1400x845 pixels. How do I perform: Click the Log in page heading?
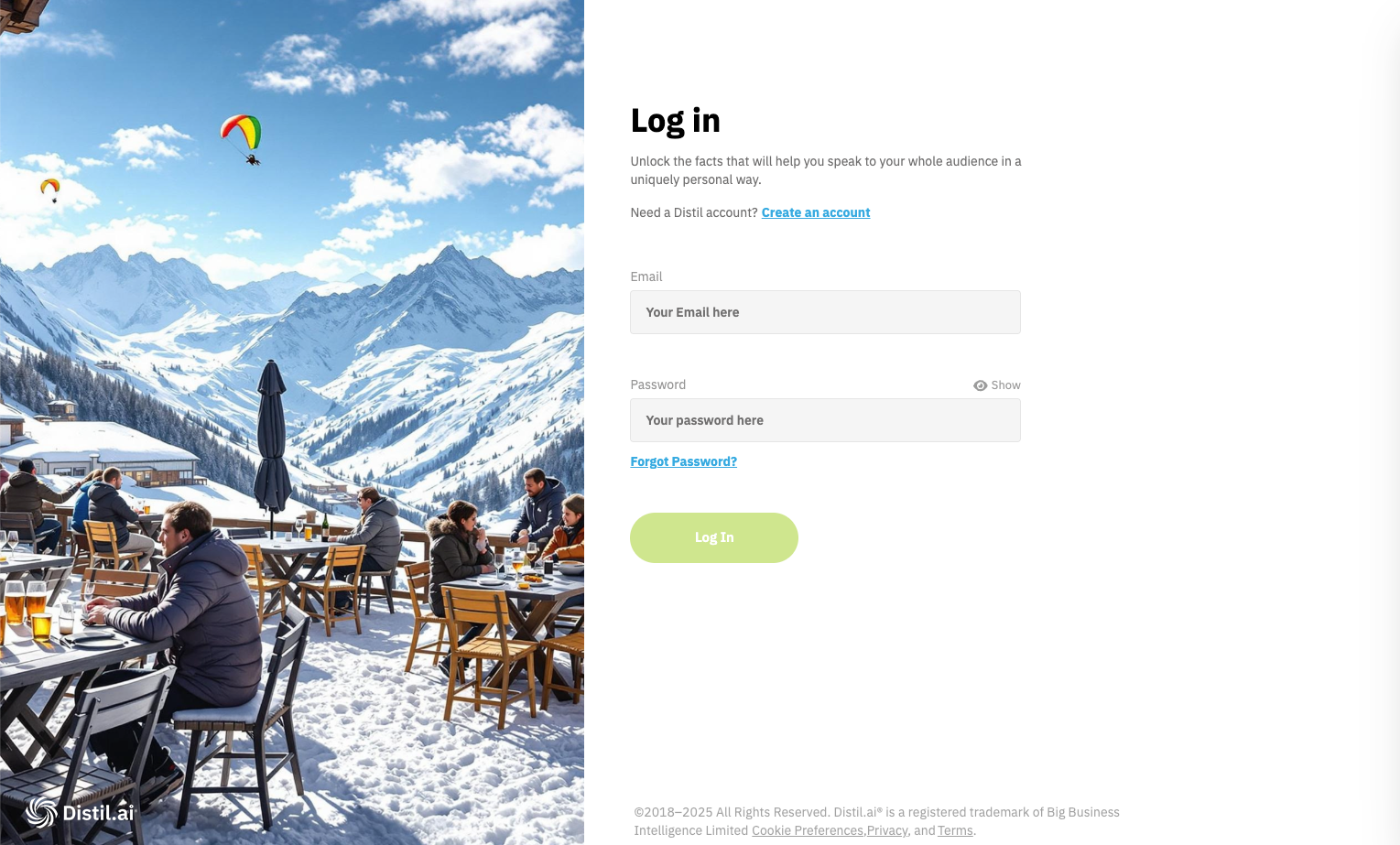[675, 120]
